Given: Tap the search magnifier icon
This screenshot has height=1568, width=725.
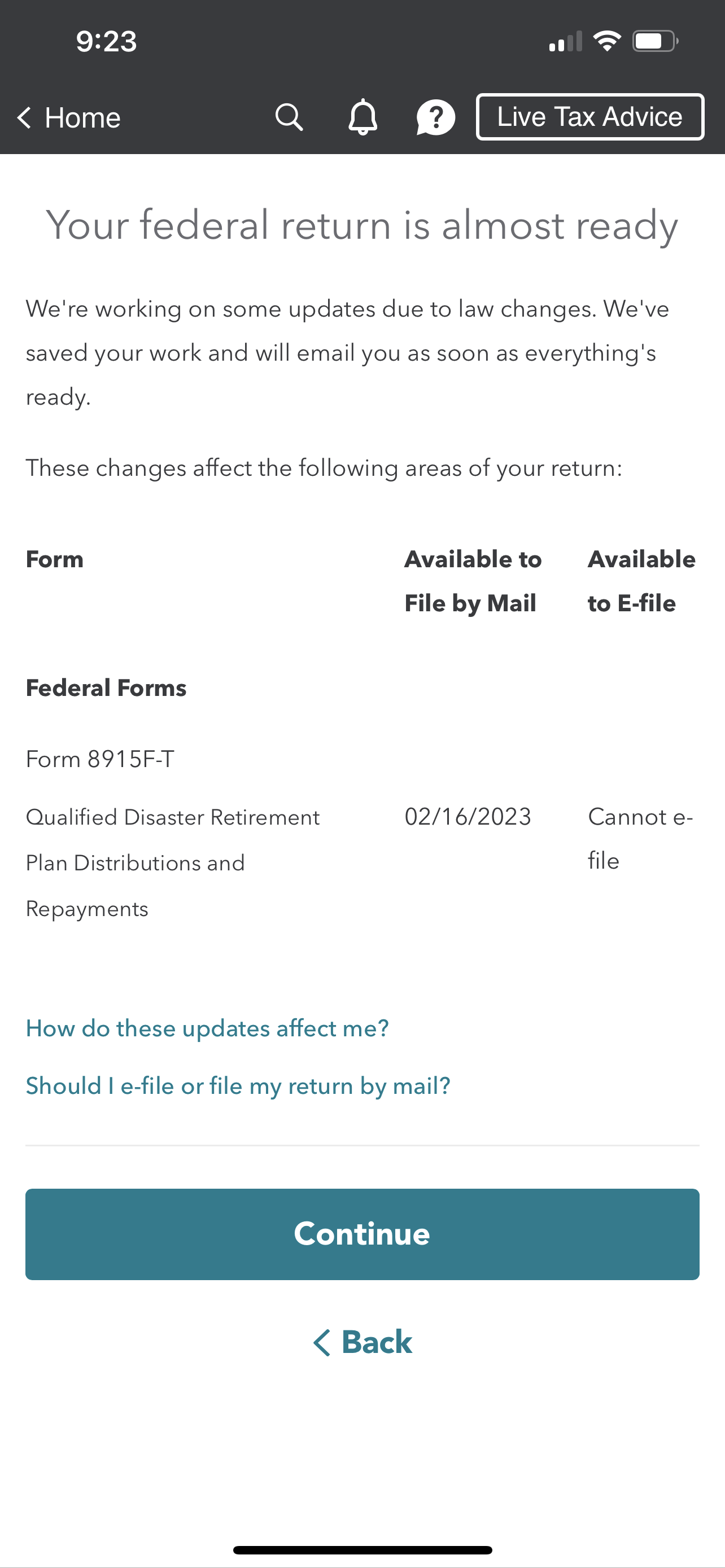Looking at the screenshot, I should tap(289, 117).
